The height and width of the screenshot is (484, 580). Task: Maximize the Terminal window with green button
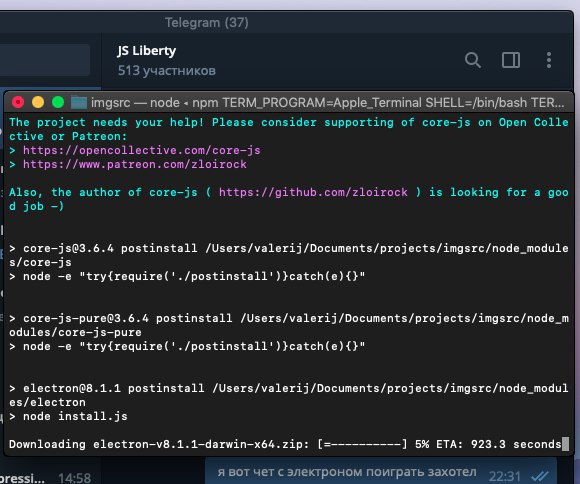pos(58,102)
